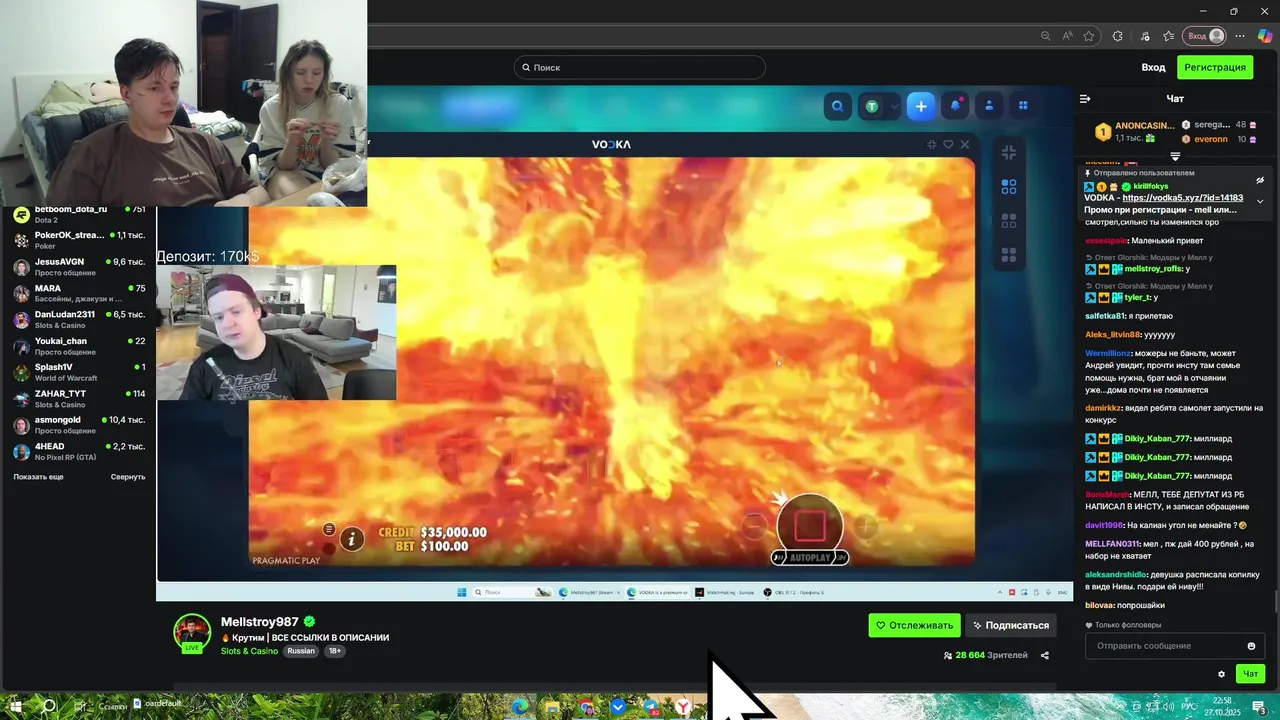
Task: Click the taskbar search magnifier icon
Action: [48, 706]
